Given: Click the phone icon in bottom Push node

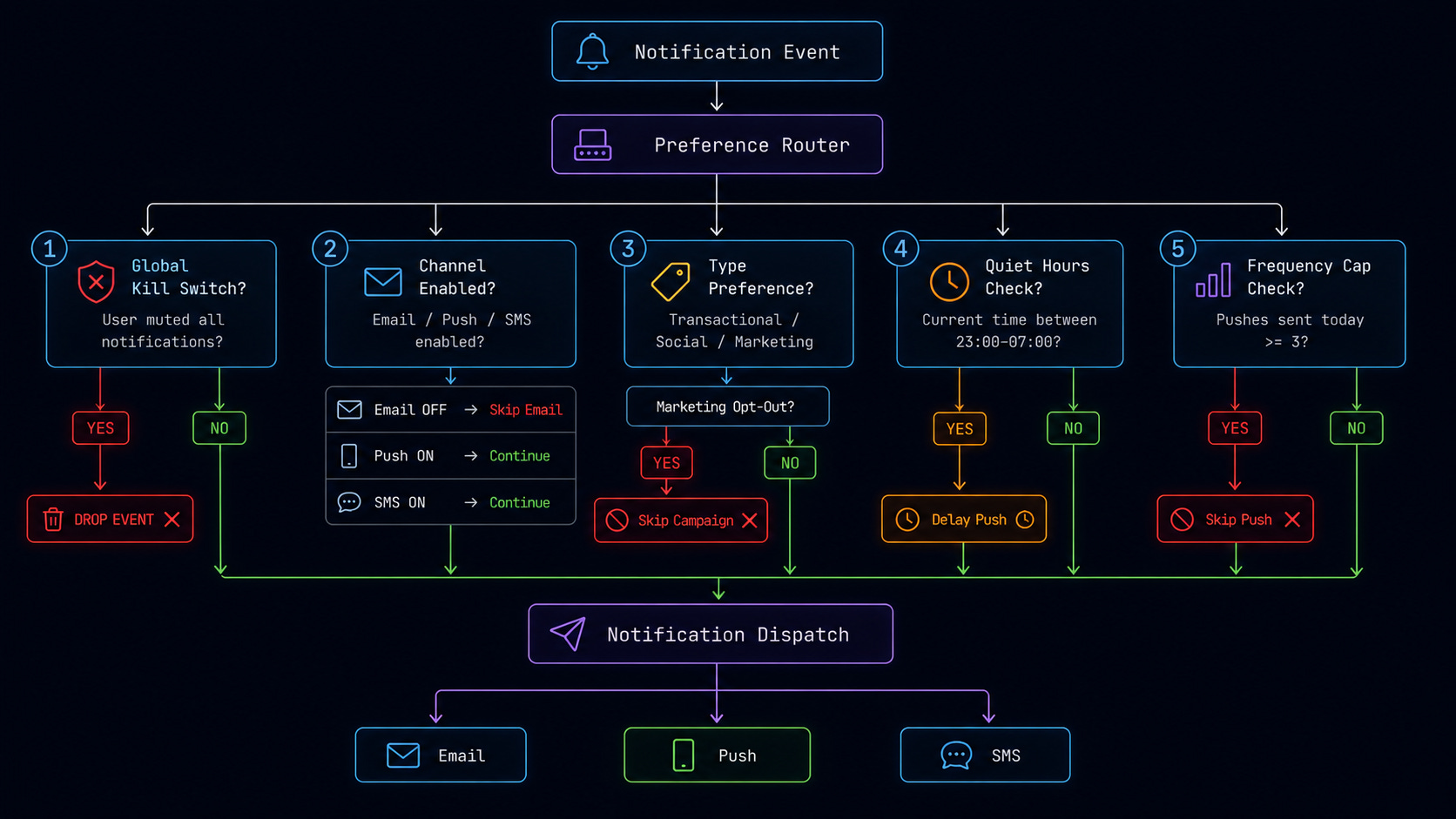Looking at the screenshot, I should point(684,755).
